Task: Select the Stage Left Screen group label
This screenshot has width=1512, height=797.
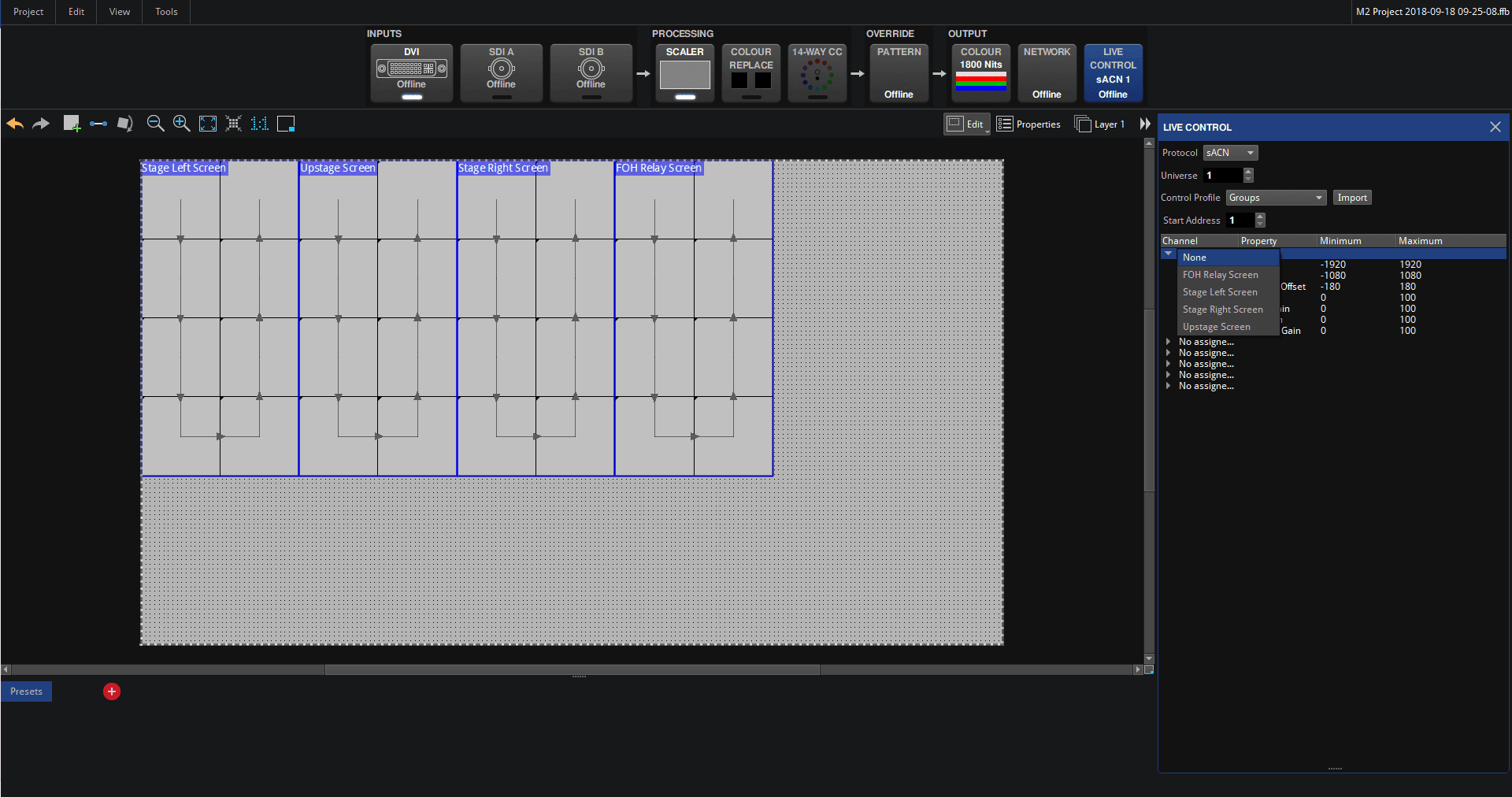Action: (183, 168)
